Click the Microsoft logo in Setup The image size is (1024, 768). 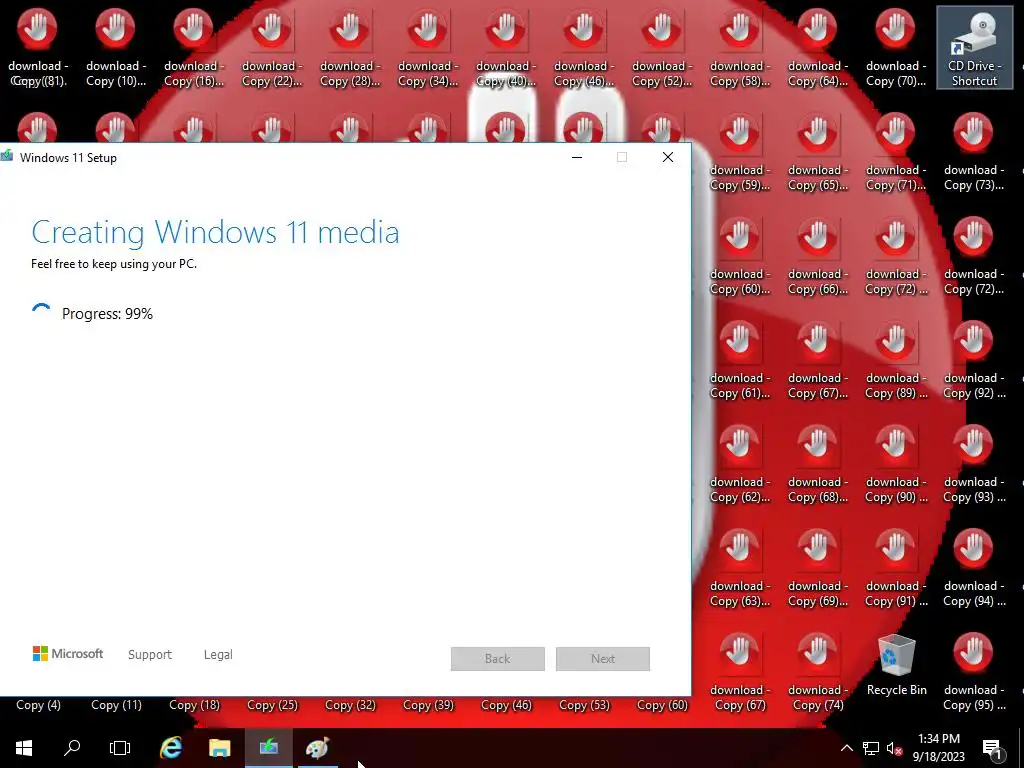[68, 654]
